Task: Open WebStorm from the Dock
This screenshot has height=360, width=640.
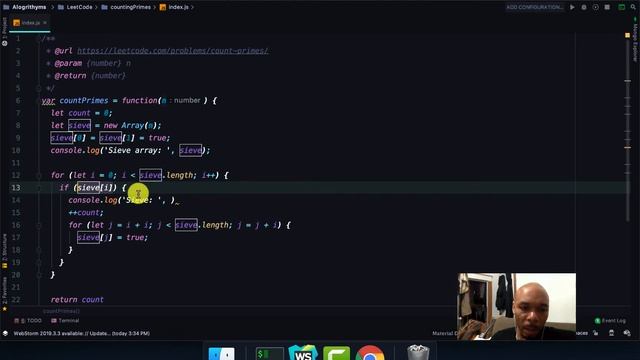Action: point(302,353)
